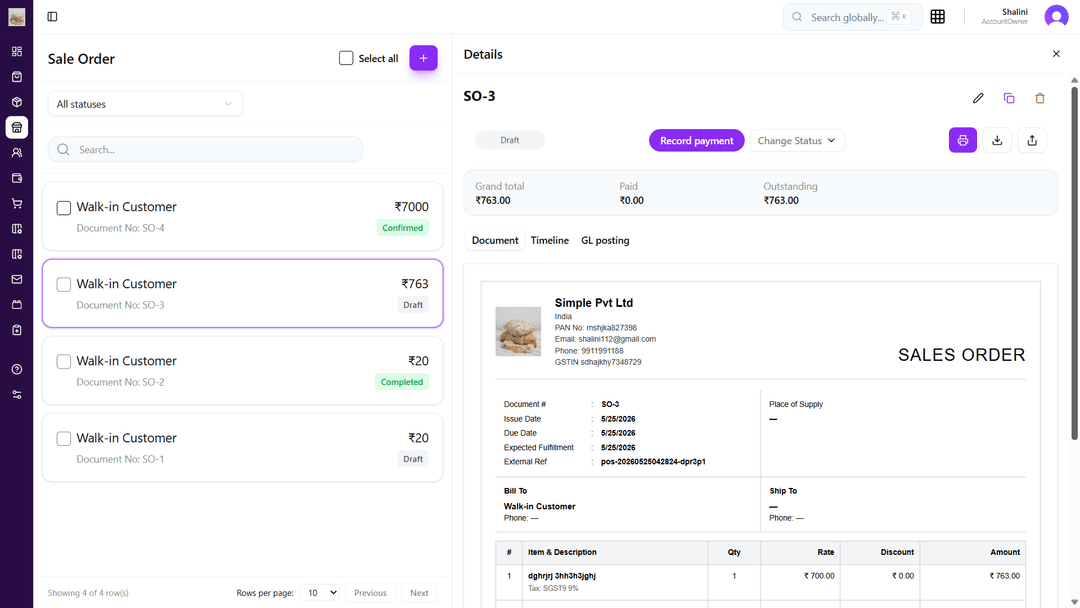Tick the Select all checkbox
The height and width of the screenshot is (608, 1080).
(x=346, y=58)
